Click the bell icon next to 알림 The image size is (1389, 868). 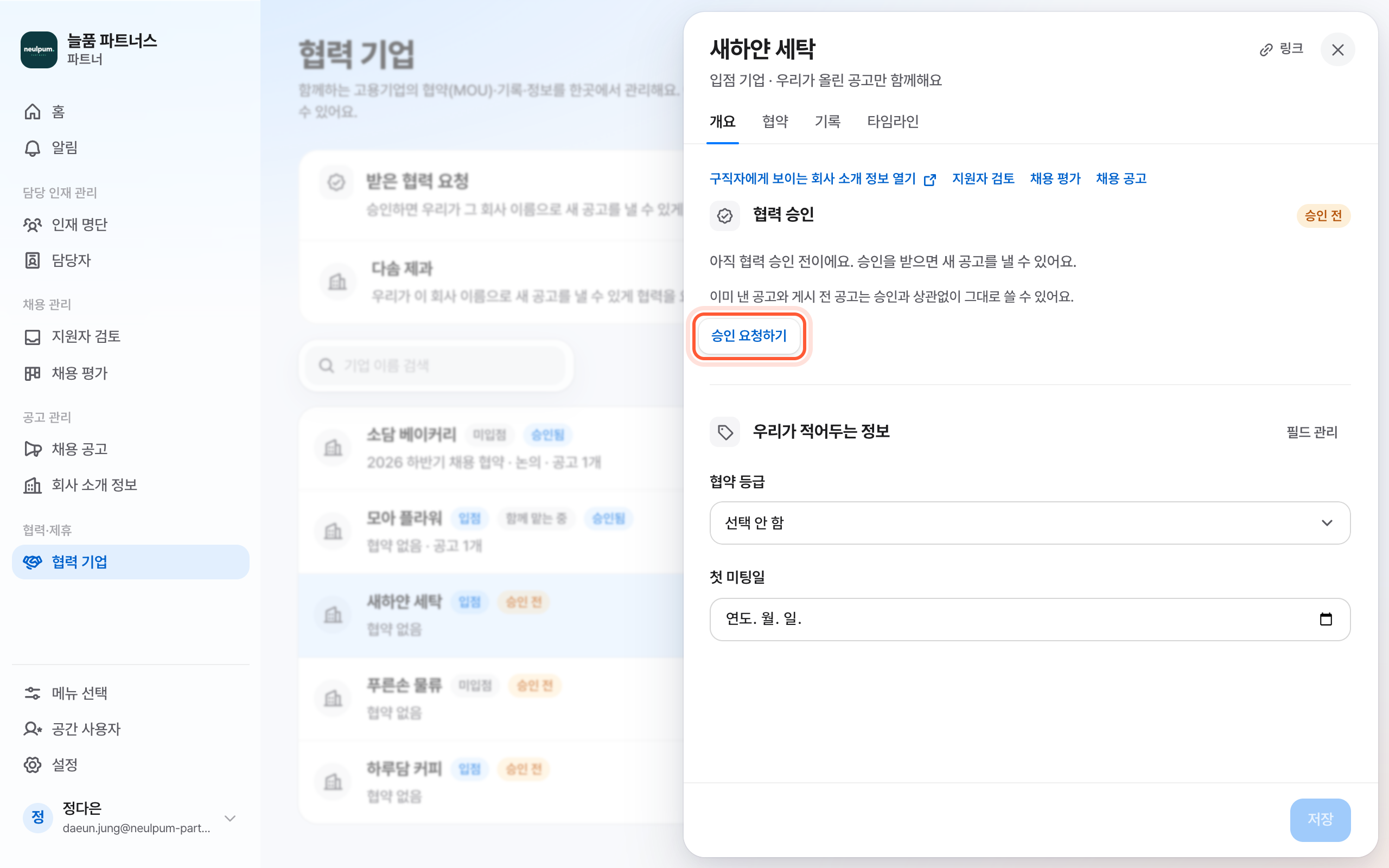tap(33, 148)
